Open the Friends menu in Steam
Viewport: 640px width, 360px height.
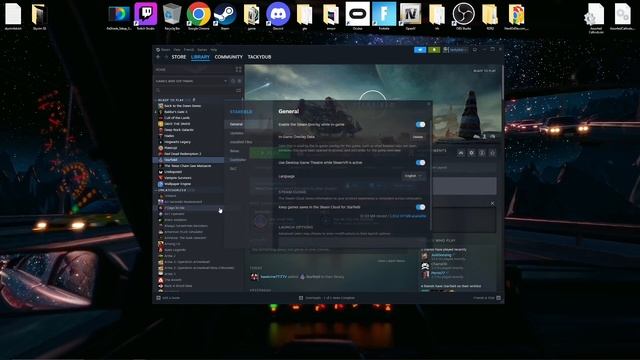pos(189,50)
